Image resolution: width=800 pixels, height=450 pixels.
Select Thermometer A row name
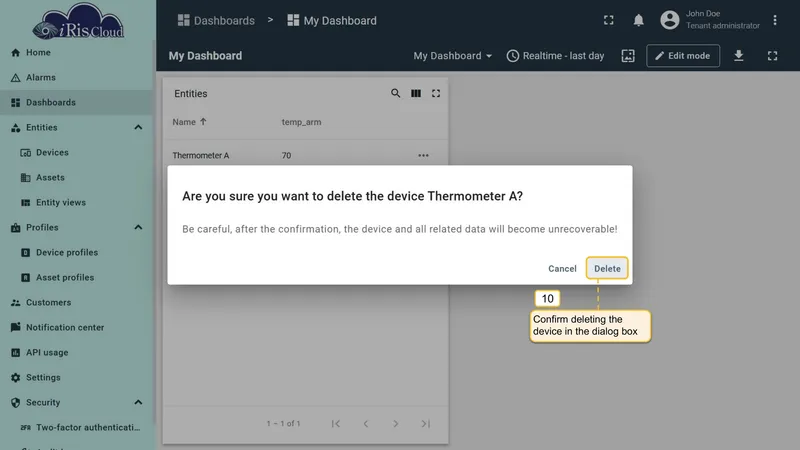coord(201,156)
